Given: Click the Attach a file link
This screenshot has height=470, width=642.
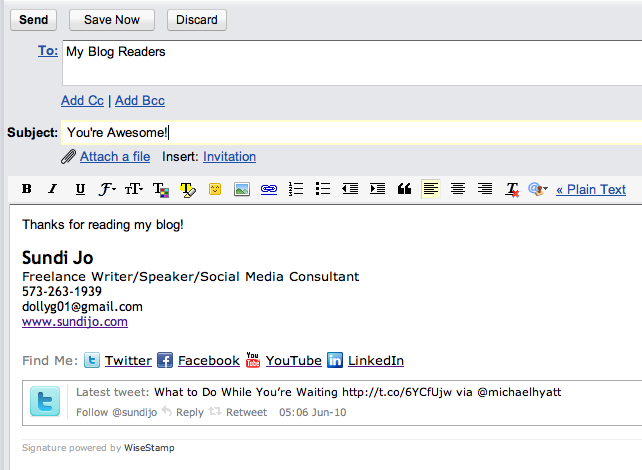Looking at the screenshot, I should pyautogui.click(x=115, y=157).
